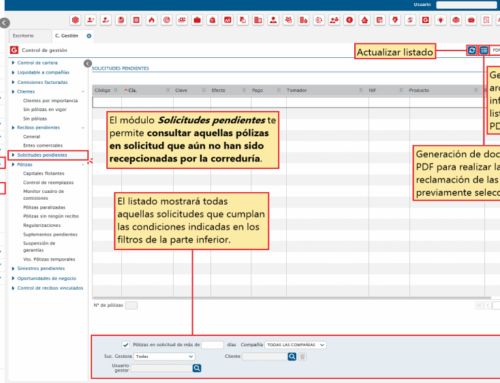Sort by the Producto column header
Image resolution: width=500 pixels, height=383 pixels.
[x=419, y=90]
